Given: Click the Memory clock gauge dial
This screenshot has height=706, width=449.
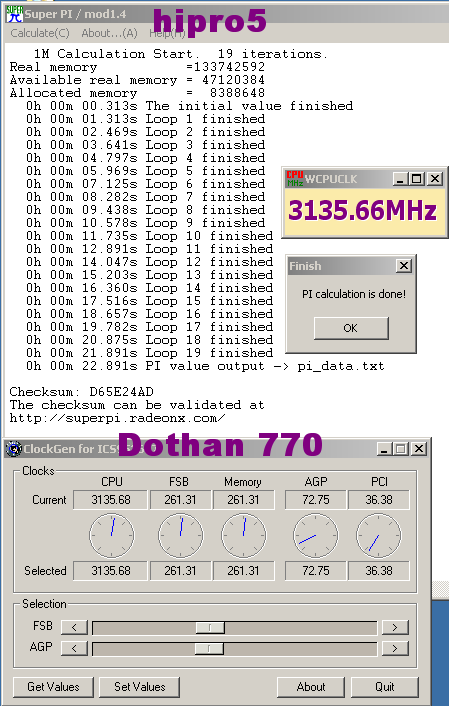Looking at the screenshot, I should point(244,536).
